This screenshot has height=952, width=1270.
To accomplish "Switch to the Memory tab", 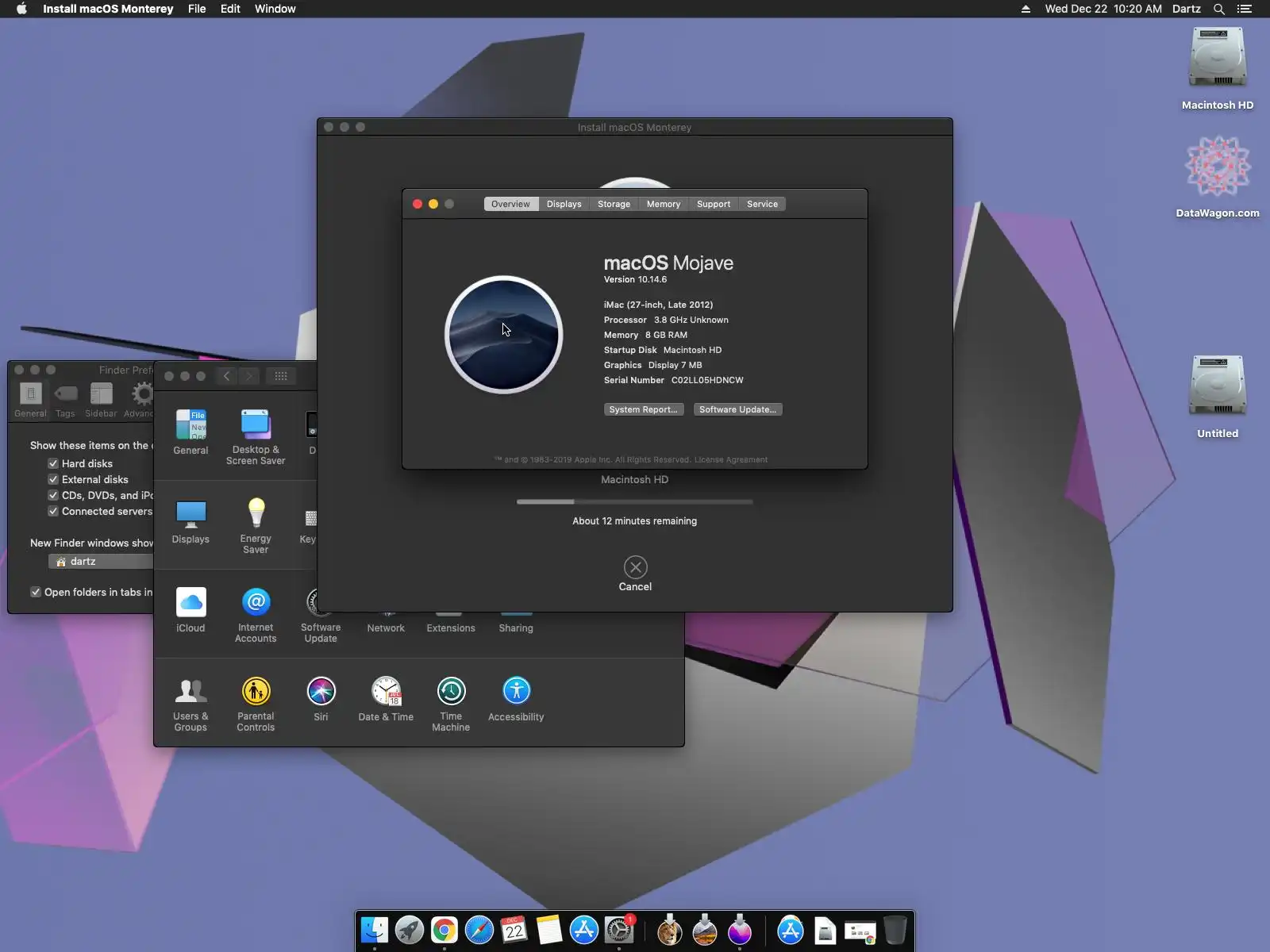I will [x=664, y=204].
